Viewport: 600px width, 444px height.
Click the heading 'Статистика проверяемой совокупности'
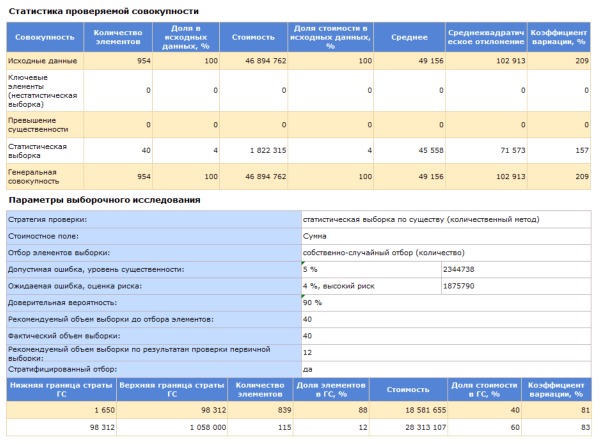coord(104,11)
